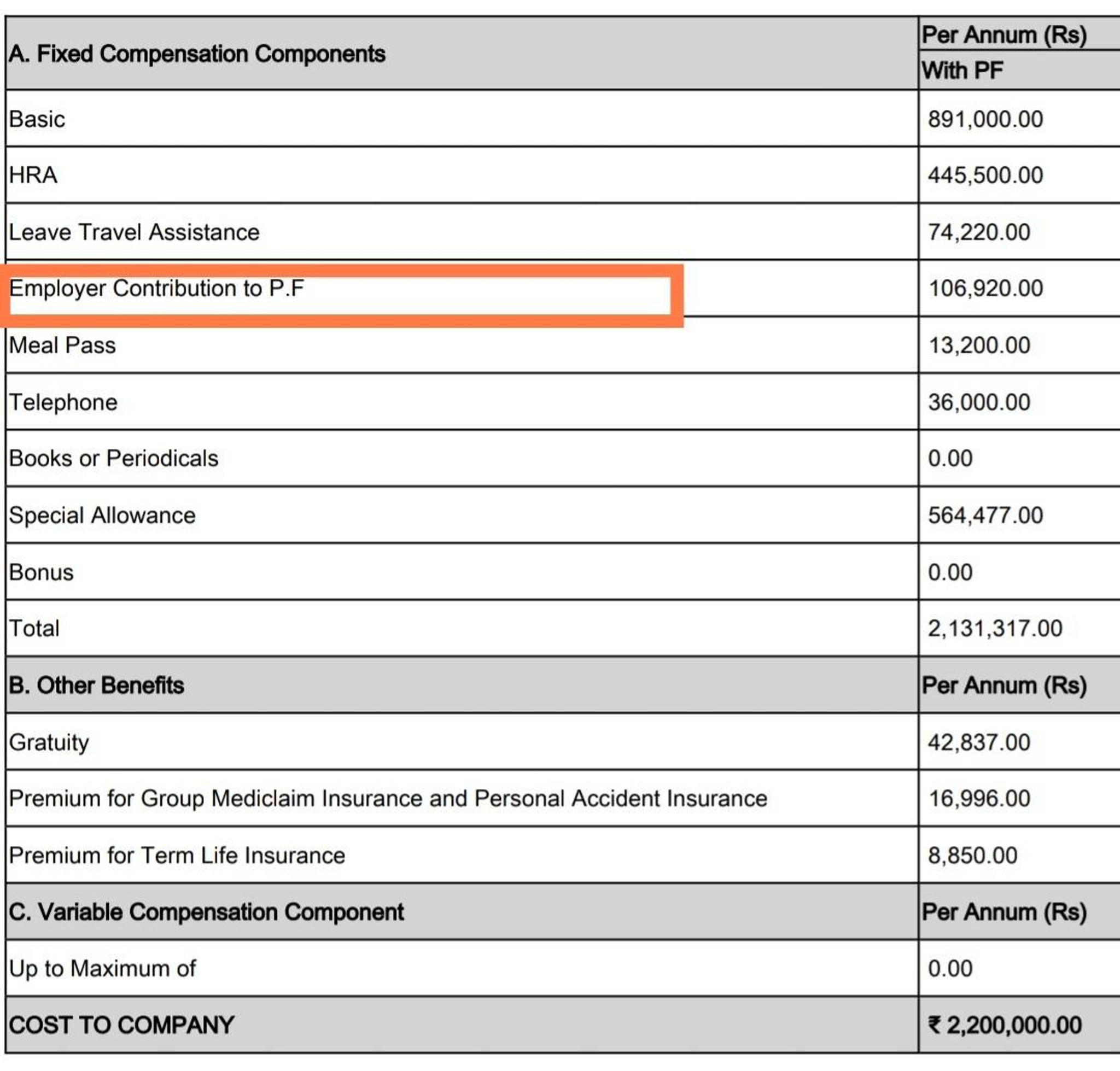Click the Basic row label
Viewport: 1120px width, 1071px height.
37,119
